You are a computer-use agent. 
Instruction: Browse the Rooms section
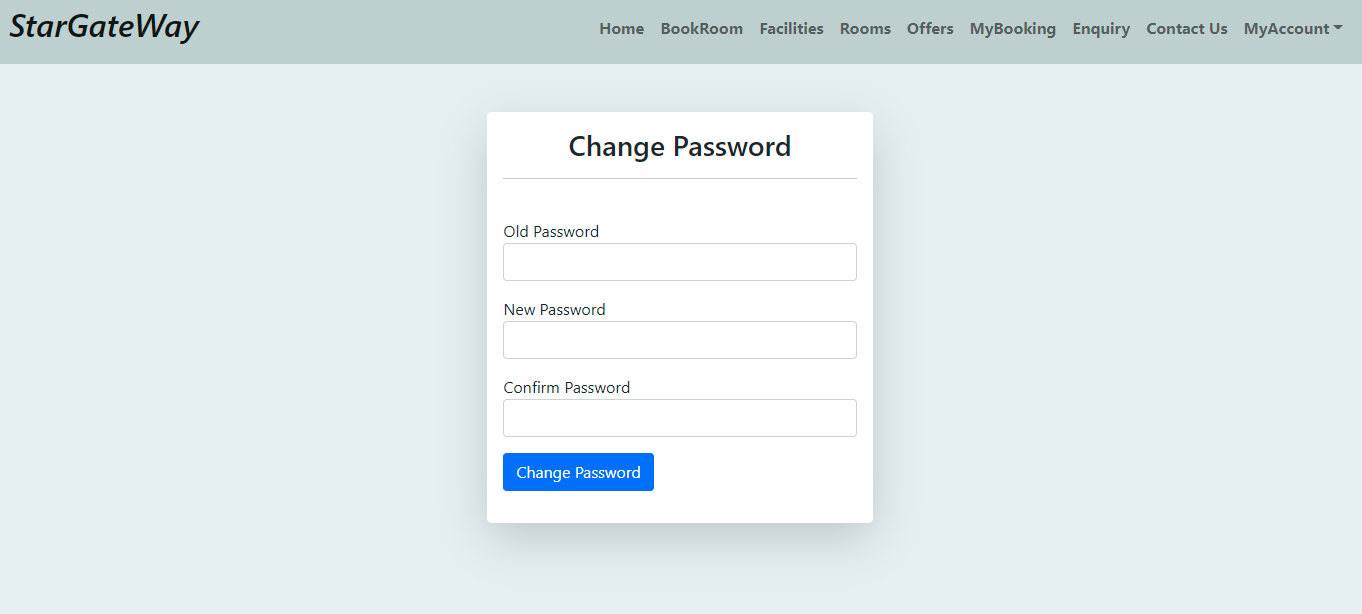[x=864, y=29]
